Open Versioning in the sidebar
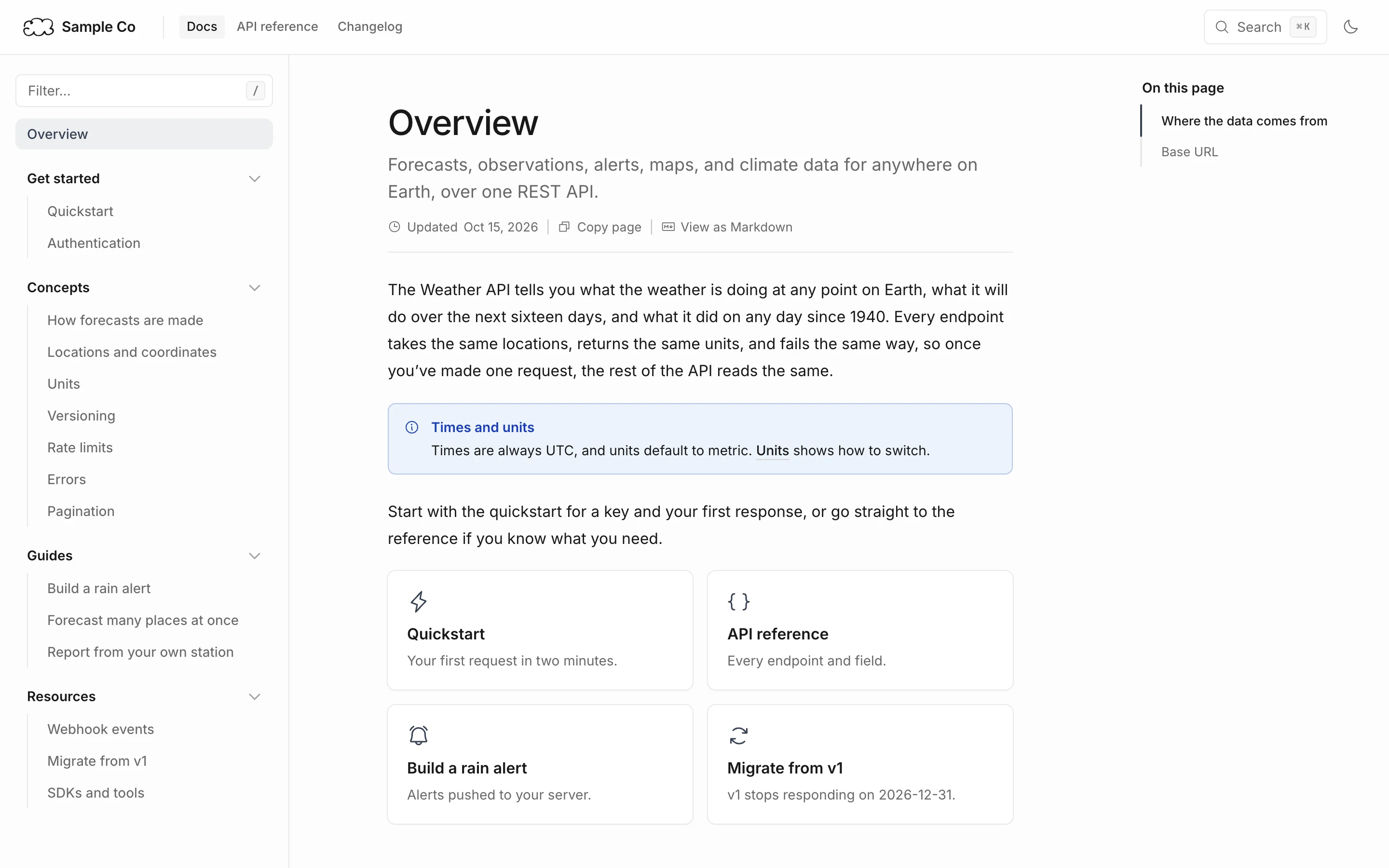Image resolution: width=1389 pixels, height=868 pixels. pos(81,416)
